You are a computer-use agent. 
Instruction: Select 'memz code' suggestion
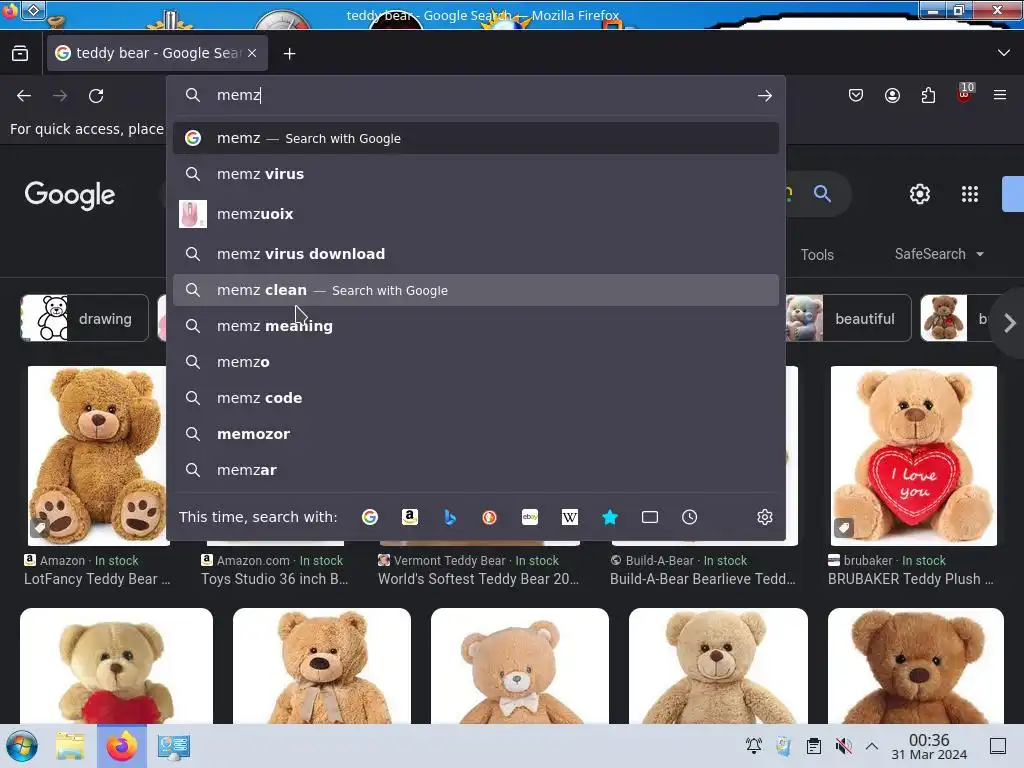point(475,398)
